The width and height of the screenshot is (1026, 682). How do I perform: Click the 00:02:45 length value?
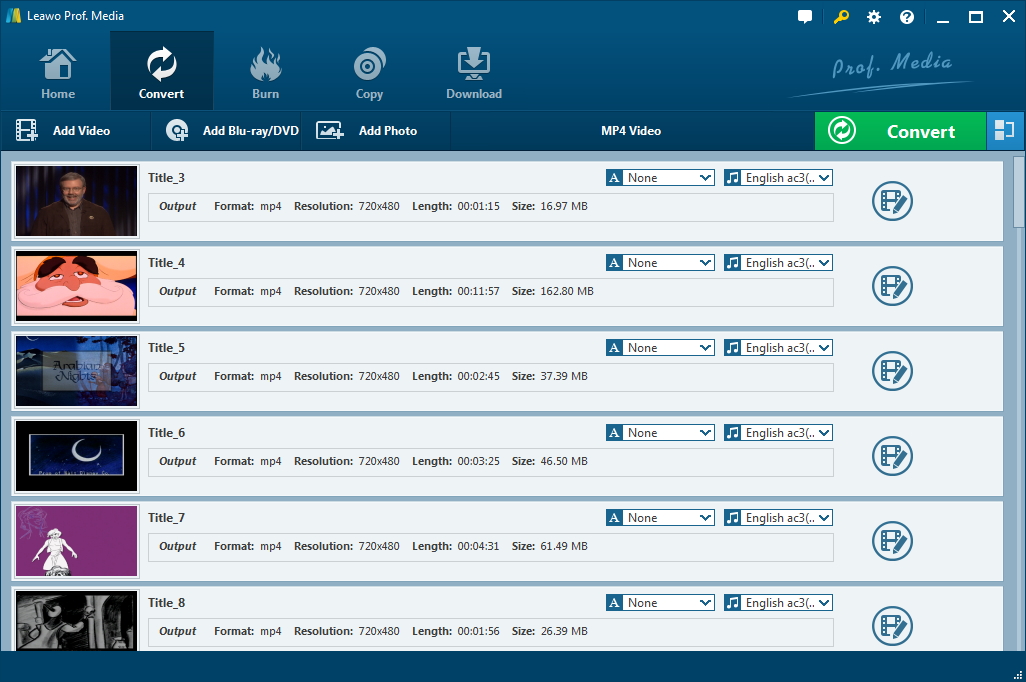(x=478, y=376)
